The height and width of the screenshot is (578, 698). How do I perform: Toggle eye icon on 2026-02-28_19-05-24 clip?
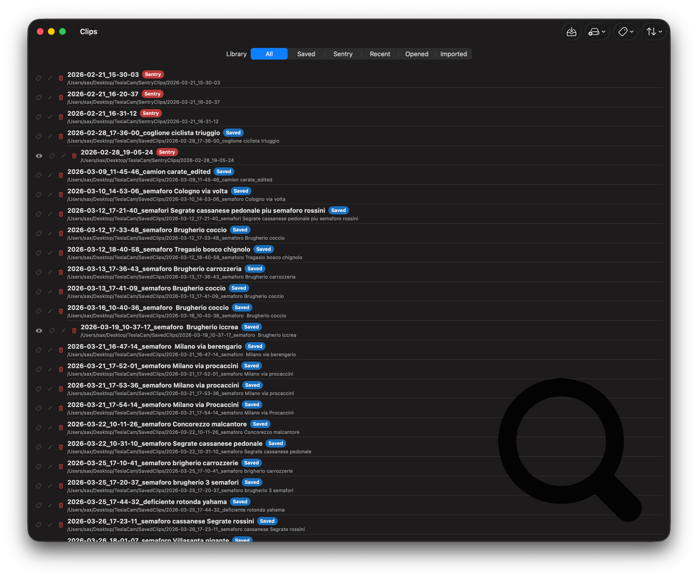39,156
